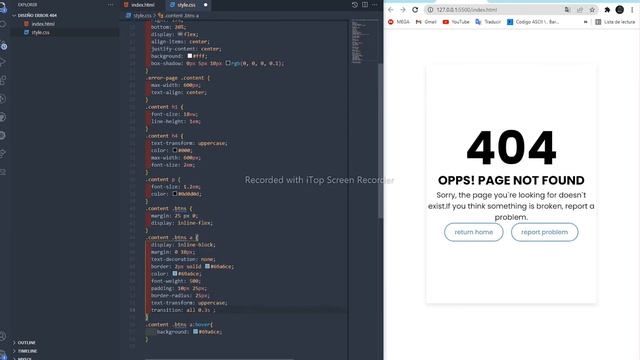Show more bookmarks with the chevron
Image resolution: width=640 pixels, height=360 pixels.
pos(586,22)
